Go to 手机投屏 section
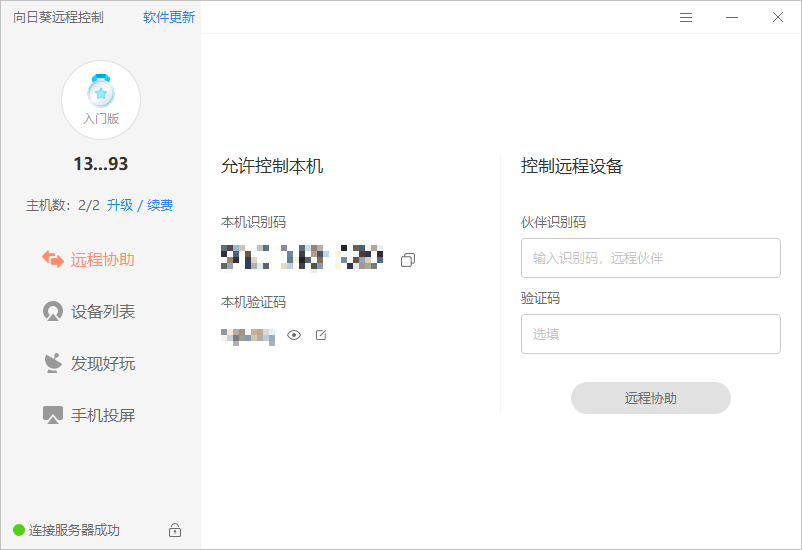This screenshot has width=802, height=550. tap(88, 415)
